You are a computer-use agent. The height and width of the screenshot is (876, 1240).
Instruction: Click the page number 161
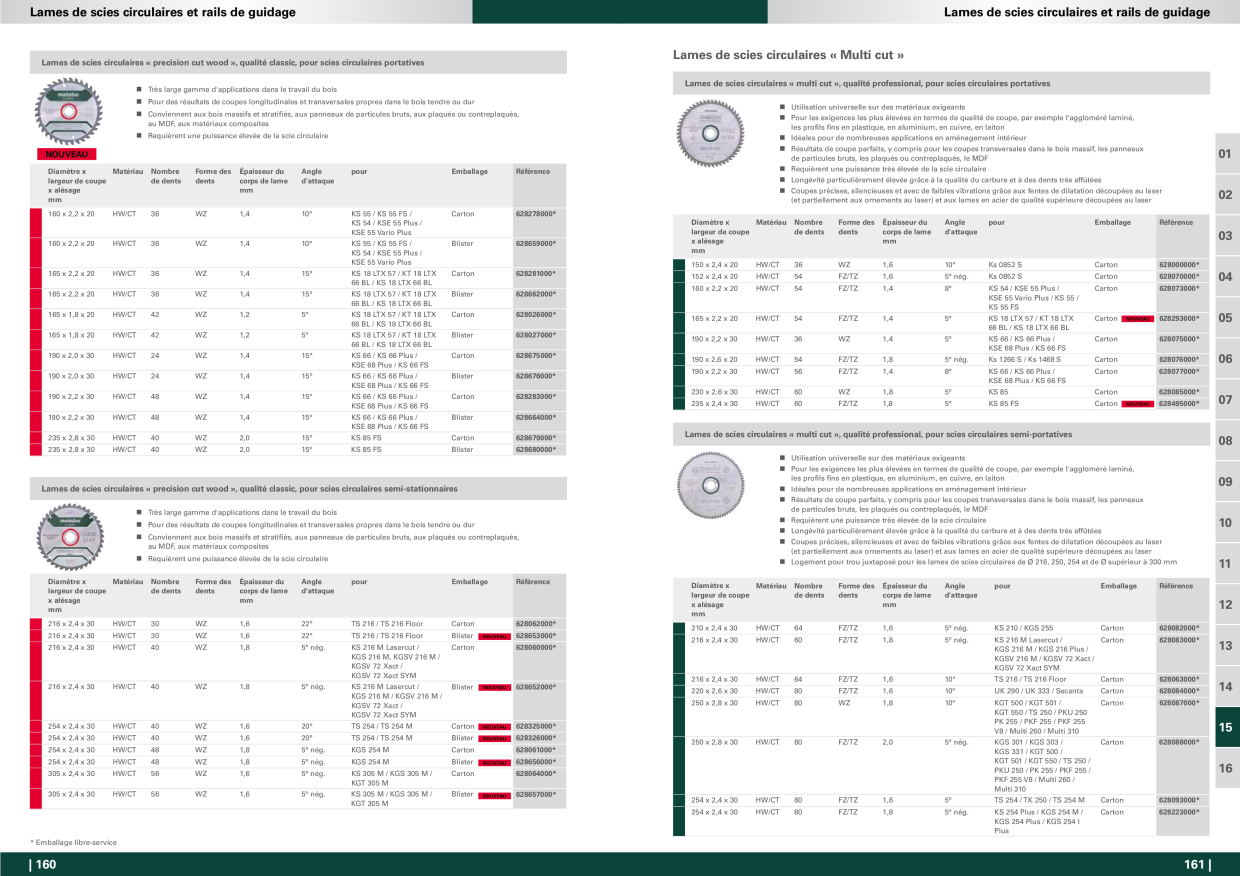coord(1196,865)
